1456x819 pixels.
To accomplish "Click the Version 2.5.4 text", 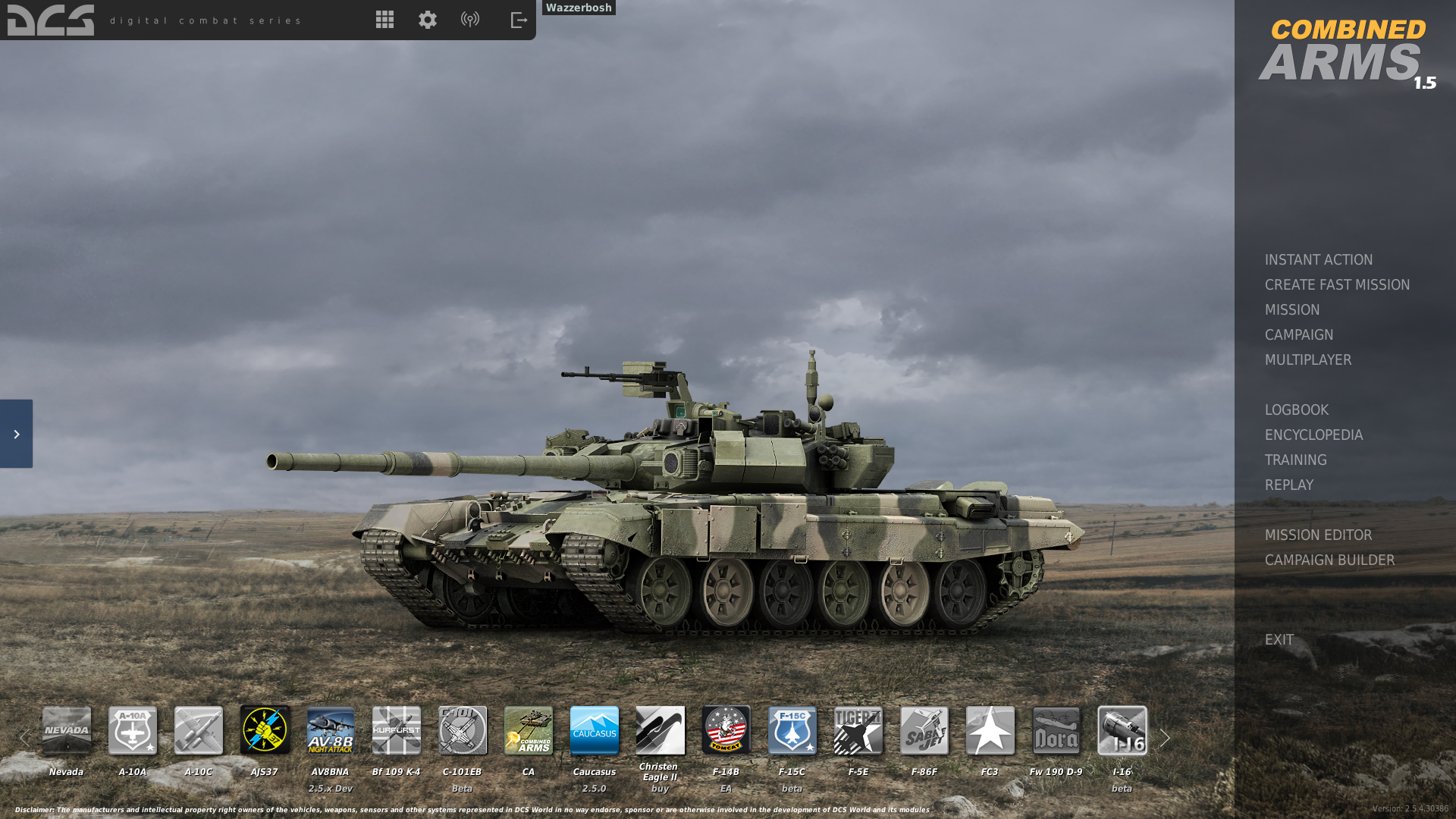I will 1410,808.
